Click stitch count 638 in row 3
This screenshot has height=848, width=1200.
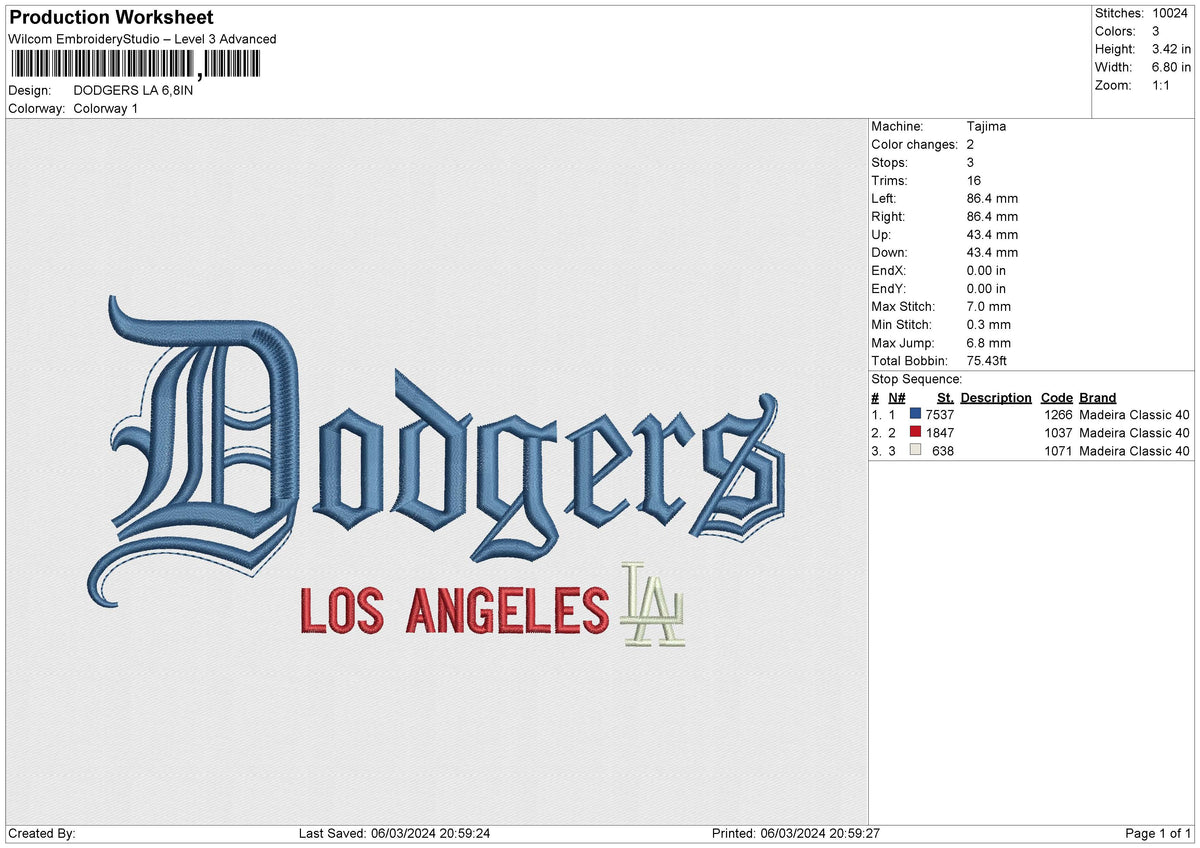[x=943, y=450]
